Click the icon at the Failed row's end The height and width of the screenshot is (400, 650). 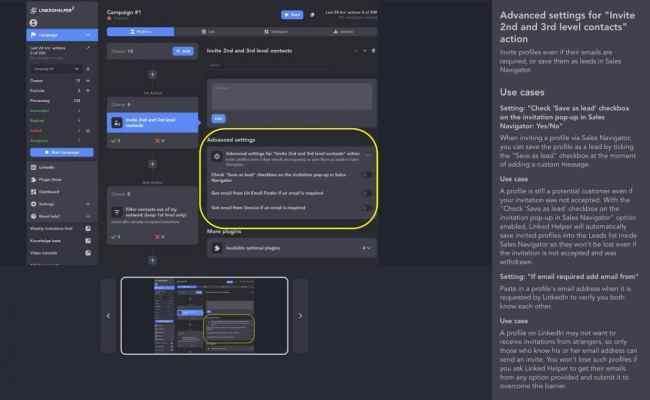[x=88, y=131]
